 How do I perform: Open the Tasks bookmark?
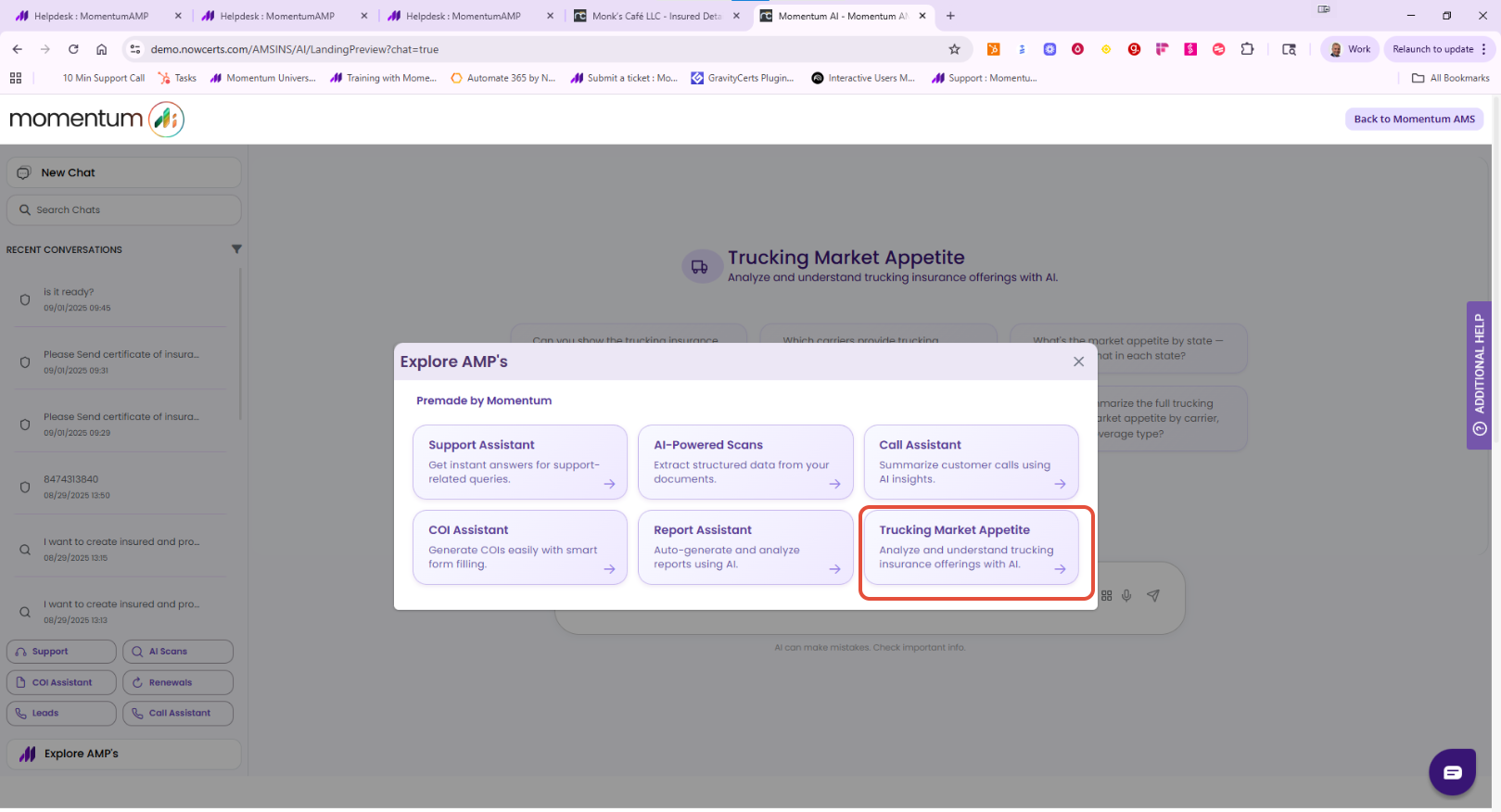(x=177, y=78)
